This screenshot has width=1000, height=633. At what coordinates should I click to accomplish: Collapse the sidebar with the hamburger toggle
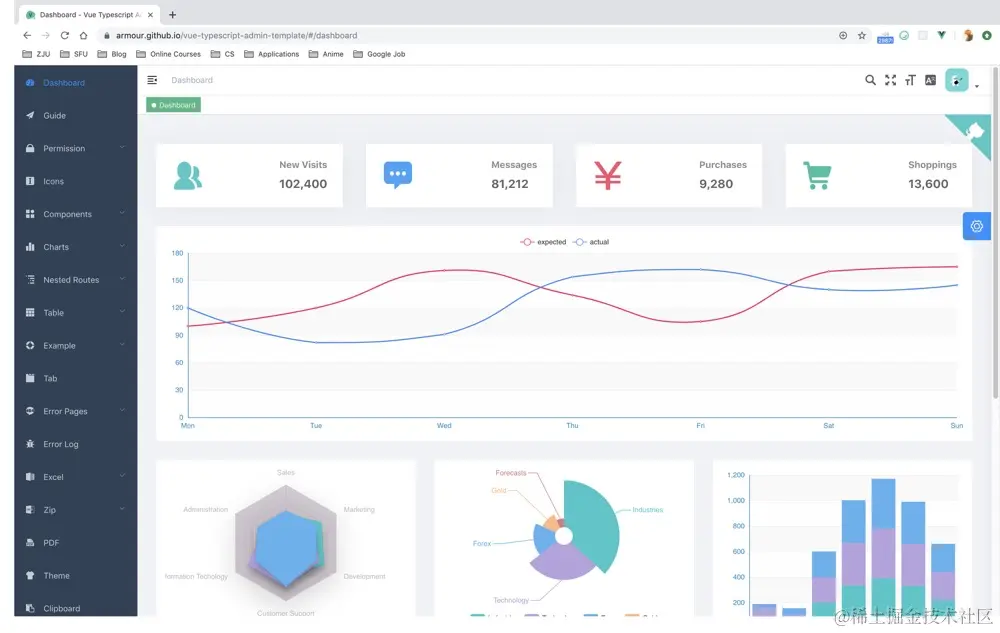151,80
